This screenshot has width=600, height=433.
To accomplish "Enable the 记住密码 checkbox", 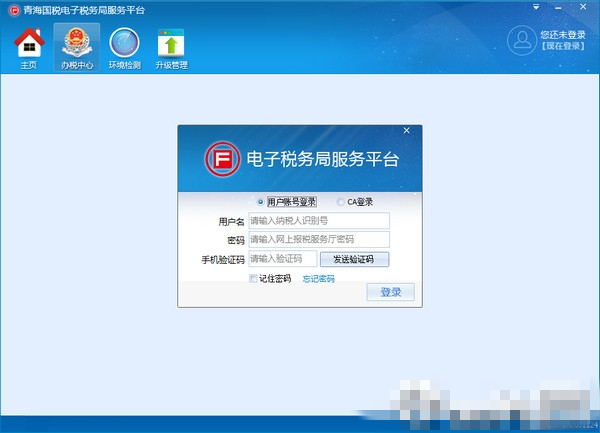I will click(x=253, y=278).
